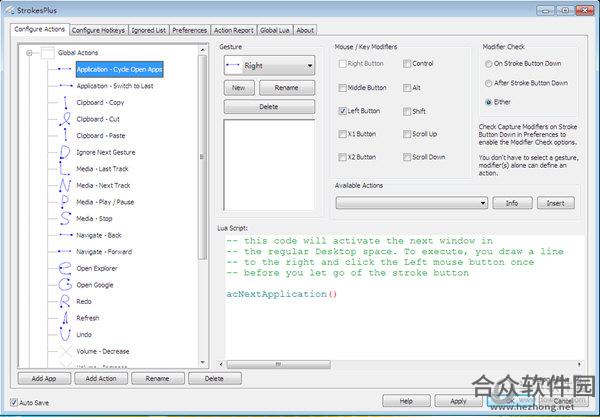The image size is (600, 417).
Task: Select On Stroke Button Down radio option
Action: pos(488,64)
